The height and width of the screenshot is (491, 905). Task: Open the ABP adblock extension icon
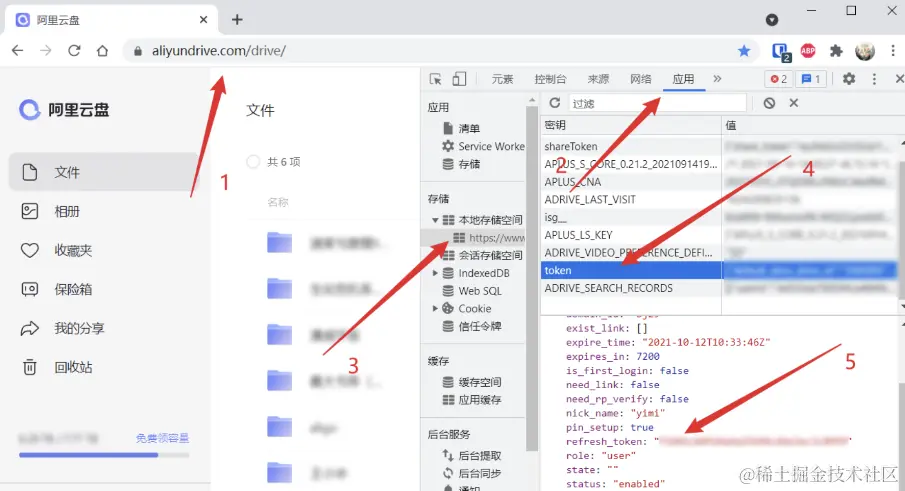tap(808, 51)
